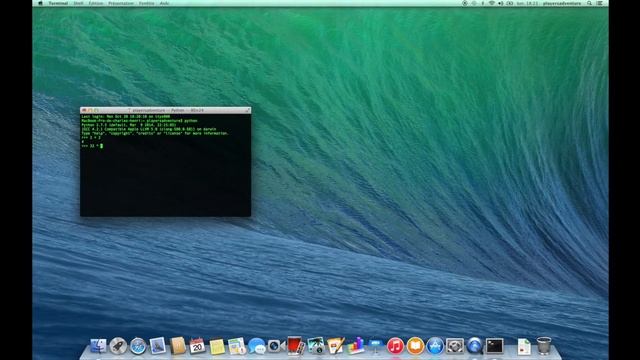This screenshot has height=360, width=640.
Task: Open the Présentation menu
Action: coord(121,3)
